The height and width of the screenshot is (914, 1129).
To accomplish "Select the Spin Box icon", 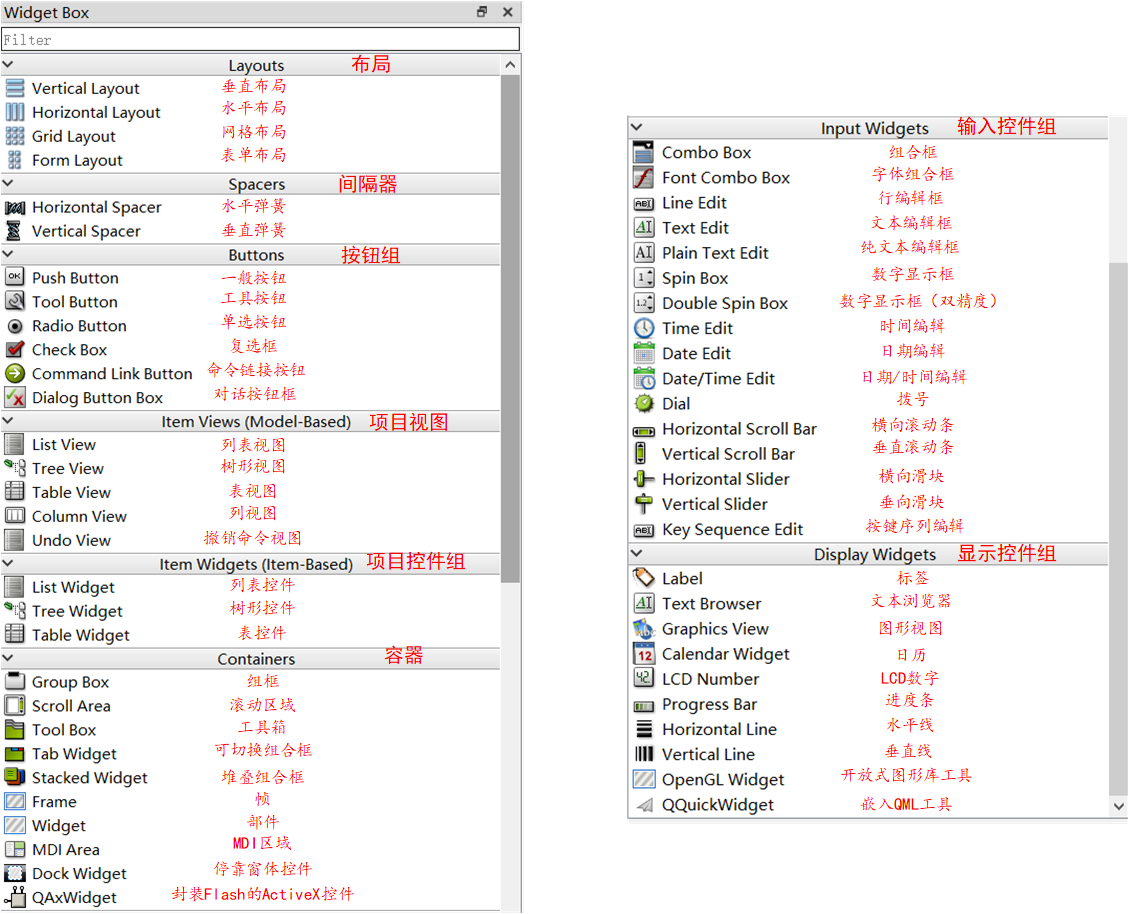I will [644, 278].
